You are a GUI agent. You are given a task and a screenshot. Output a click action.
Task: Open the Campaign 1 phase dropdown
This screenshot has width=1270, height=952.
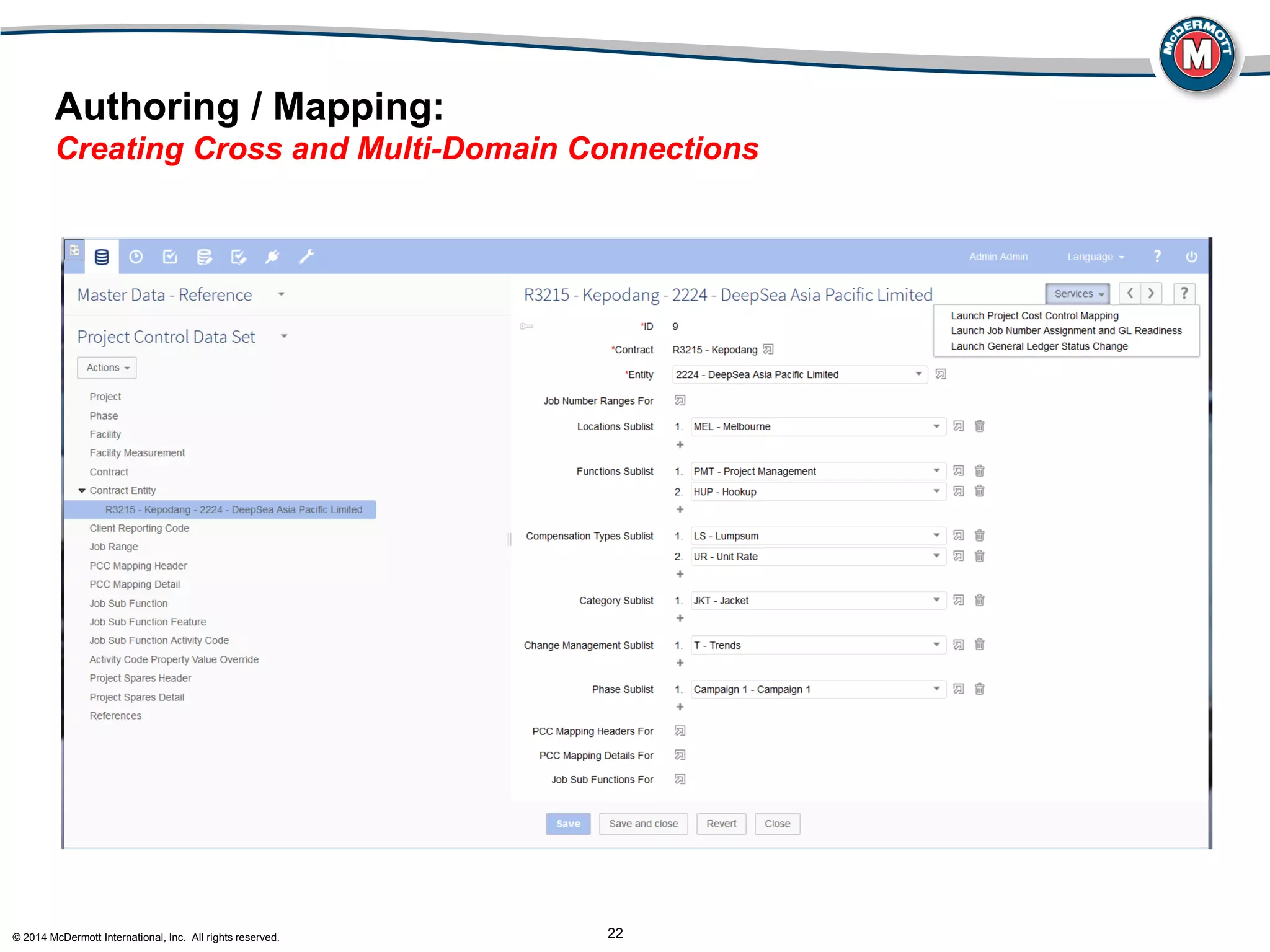819,689
